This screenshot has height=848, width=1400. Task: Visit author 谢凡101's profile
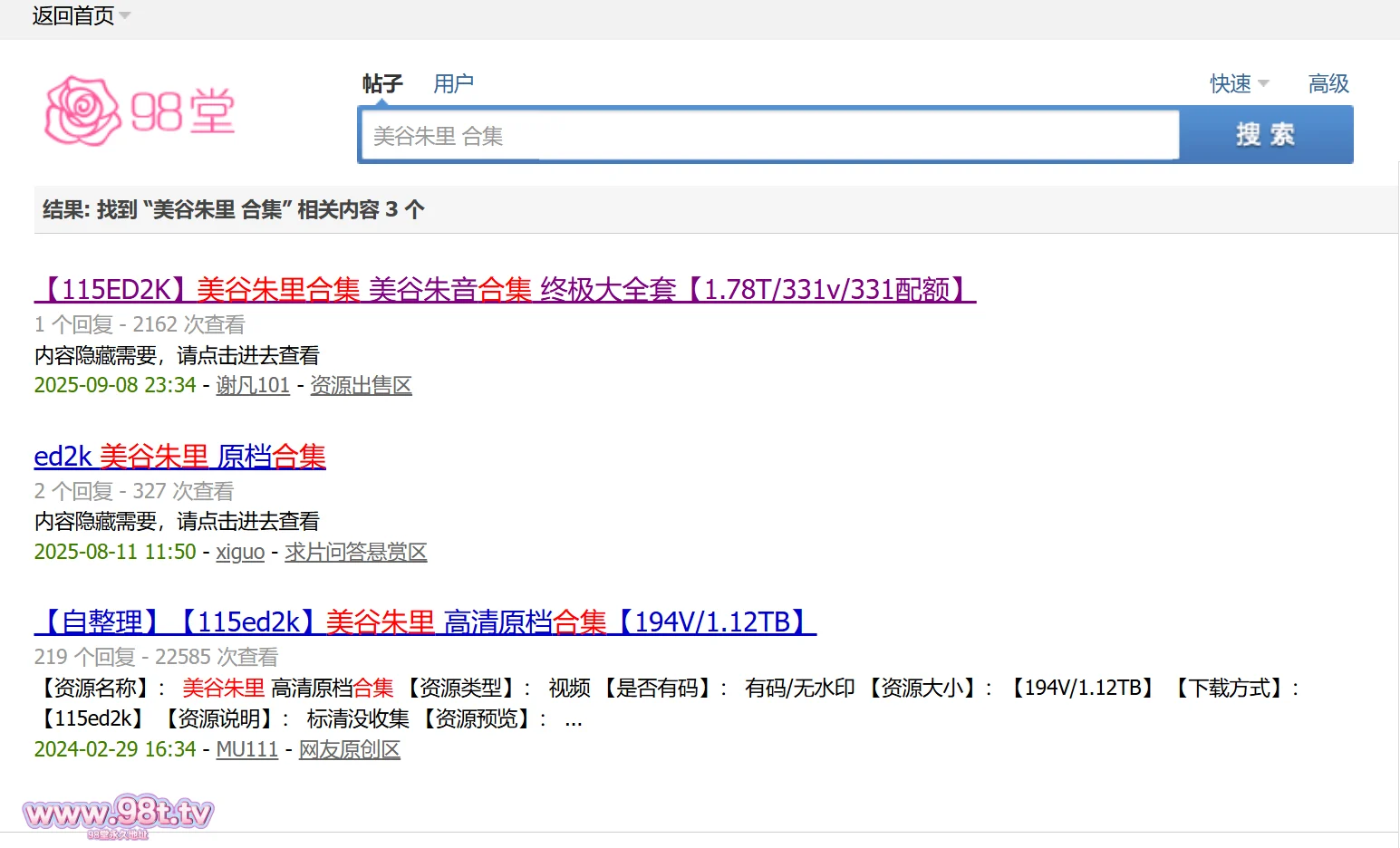pos(252,385)
